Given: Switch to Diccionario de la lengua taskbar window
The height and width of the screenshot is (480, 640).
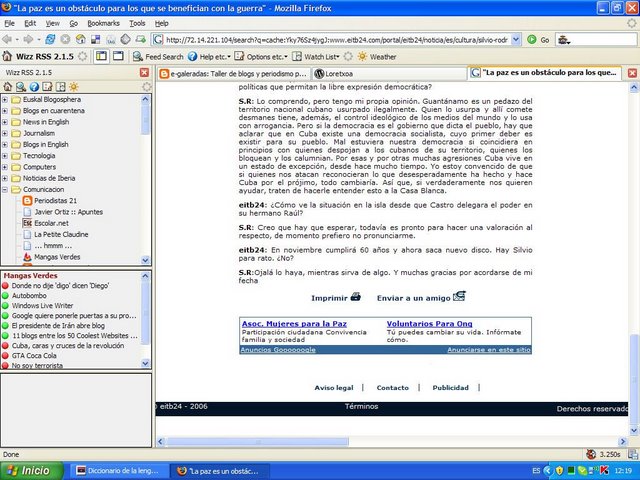Looking at the screenshot, I should (x=118, y=471).
